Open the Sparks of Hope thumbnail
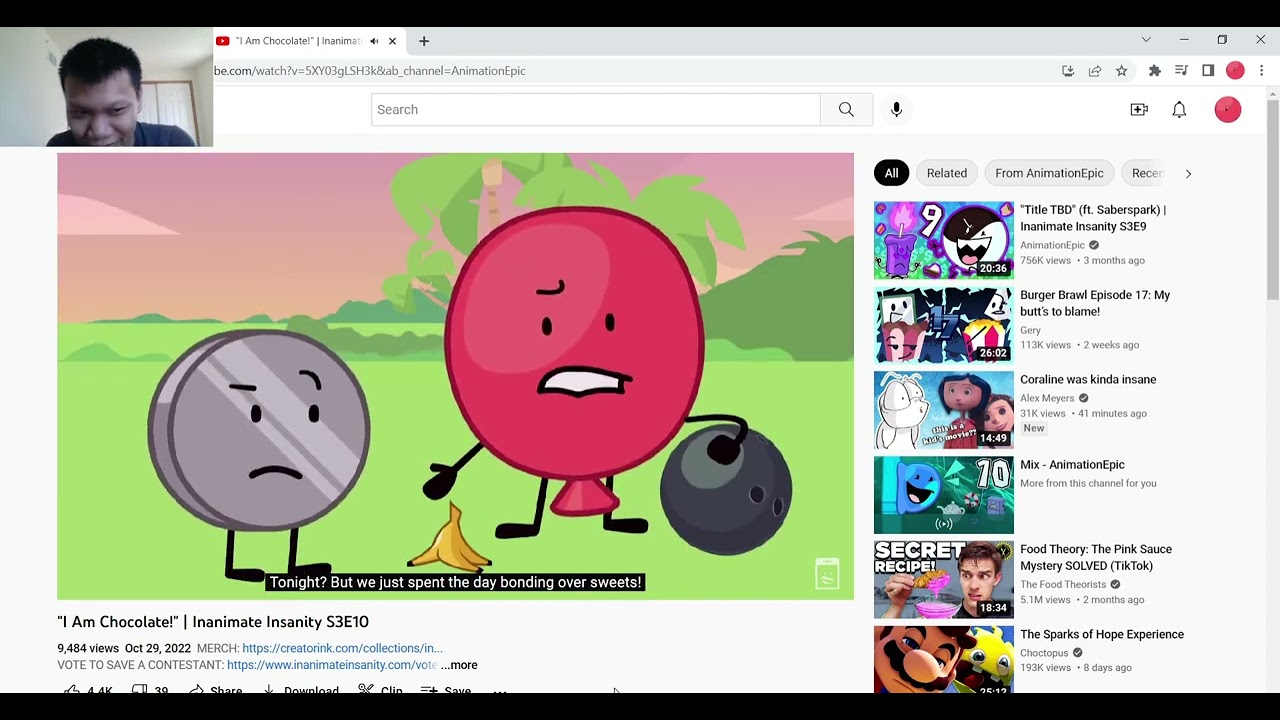 click(943, 659)
